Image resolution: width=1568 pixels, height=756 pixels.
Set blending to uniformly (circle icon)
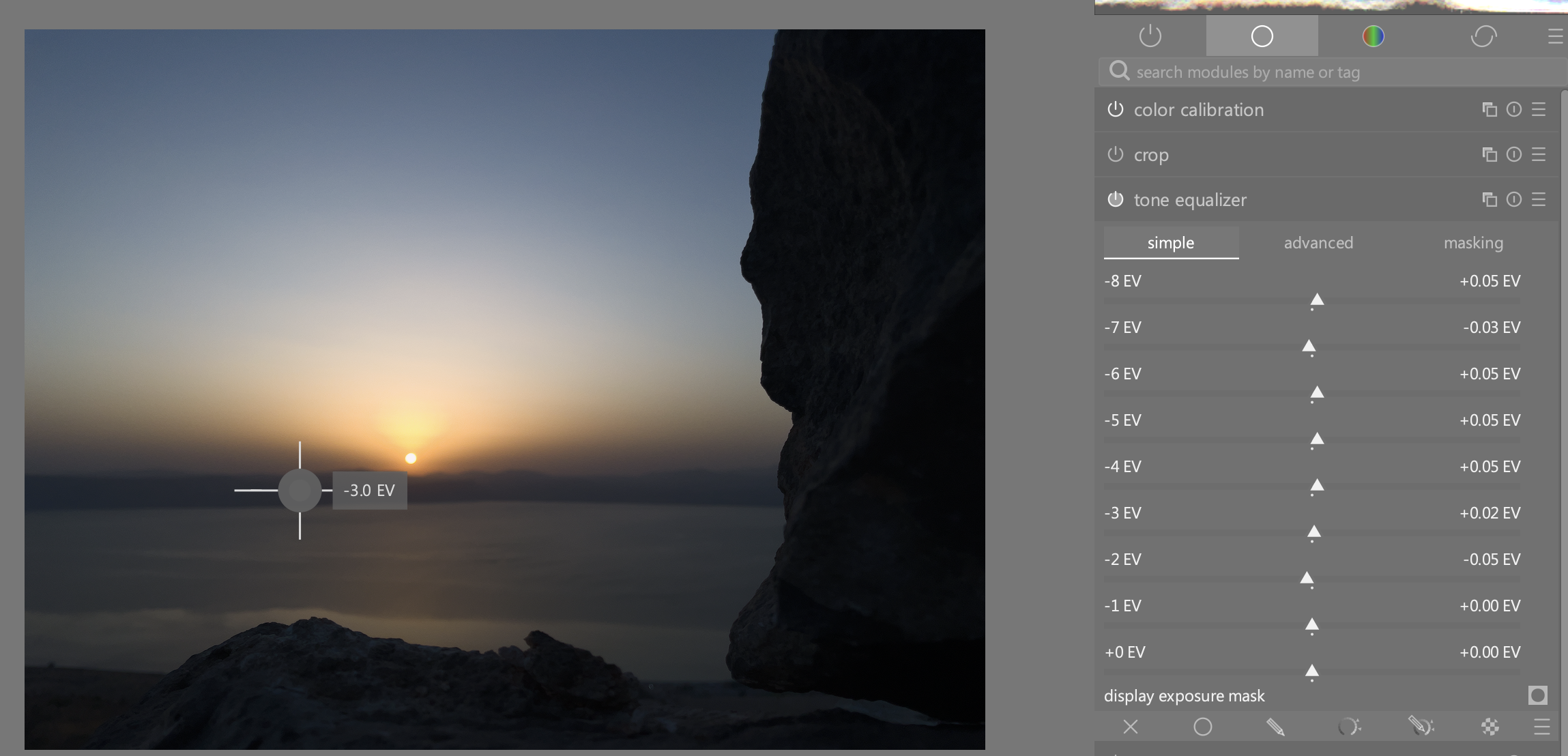(1203, 727)
